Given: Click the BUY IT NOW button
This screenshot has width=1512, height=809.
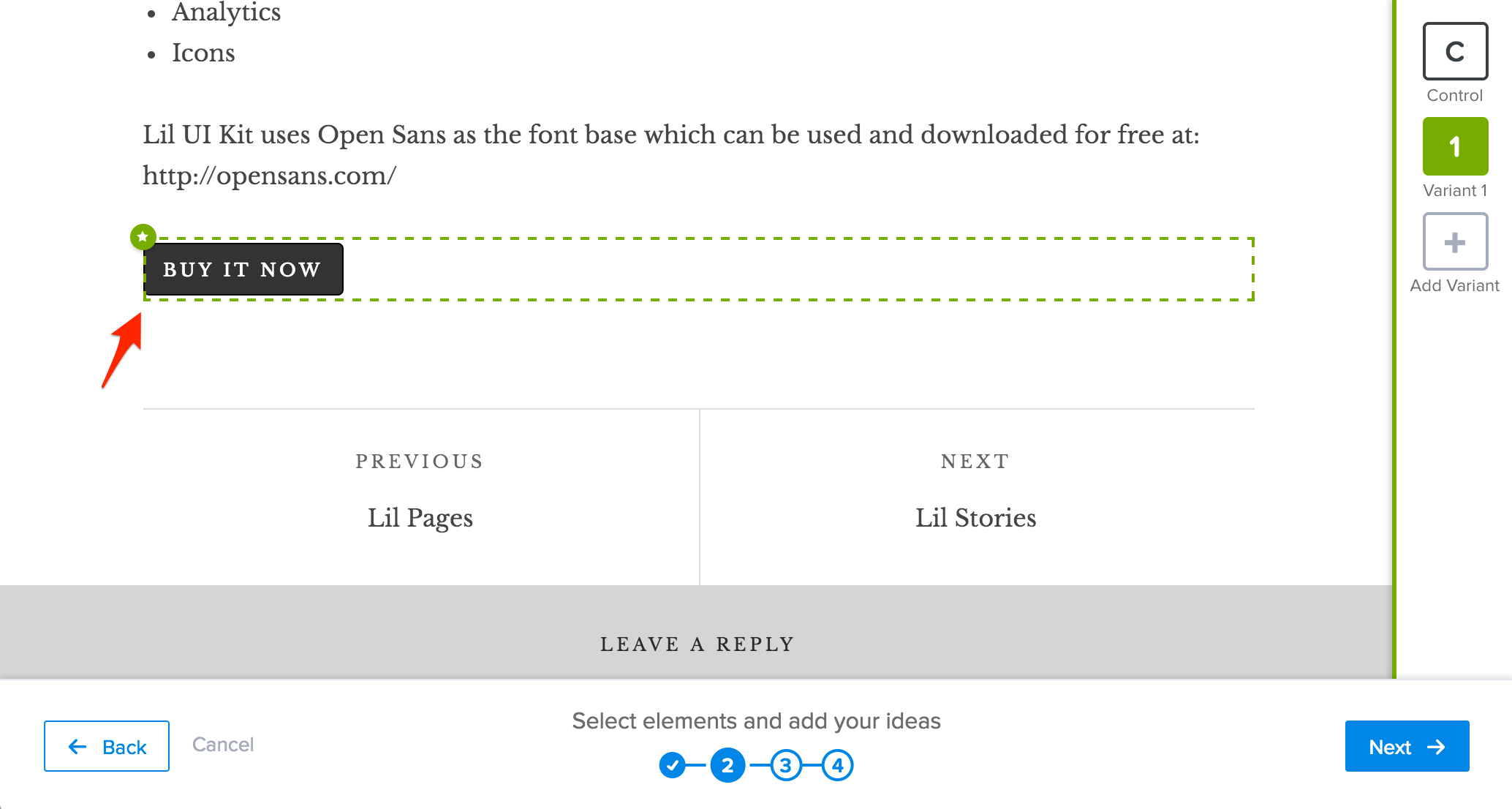Looking at the screenshot, I should coord(243,269).
